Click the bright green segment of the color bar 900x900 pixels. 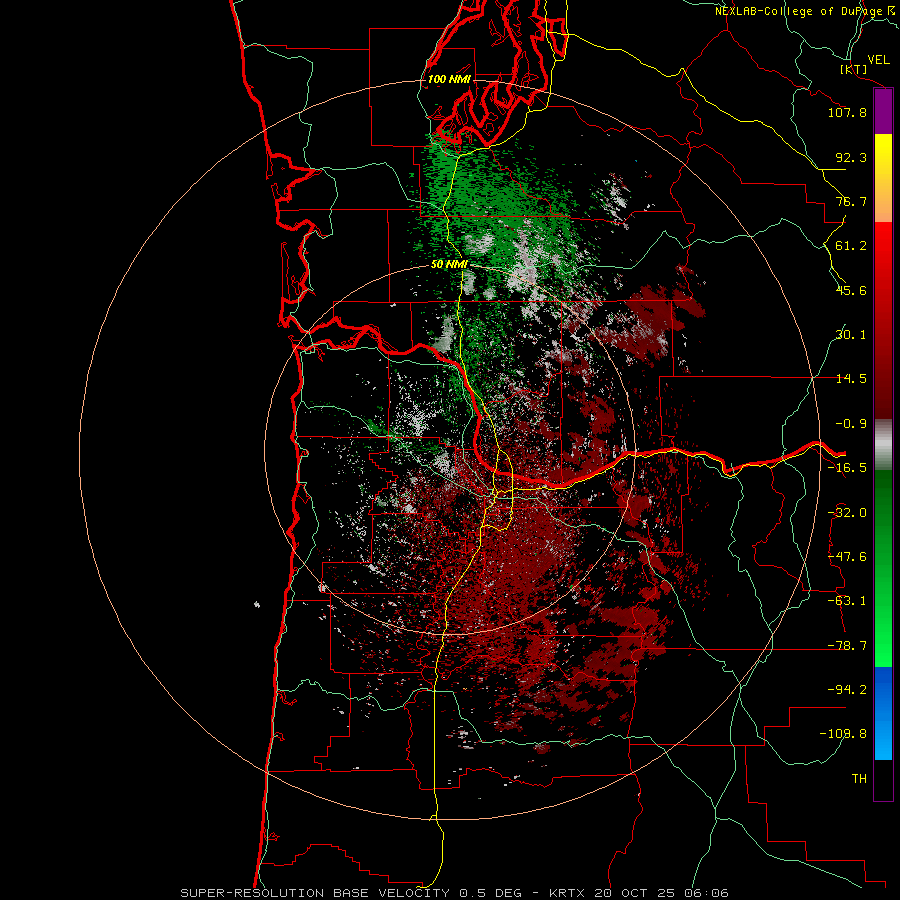tap(883, 568)
